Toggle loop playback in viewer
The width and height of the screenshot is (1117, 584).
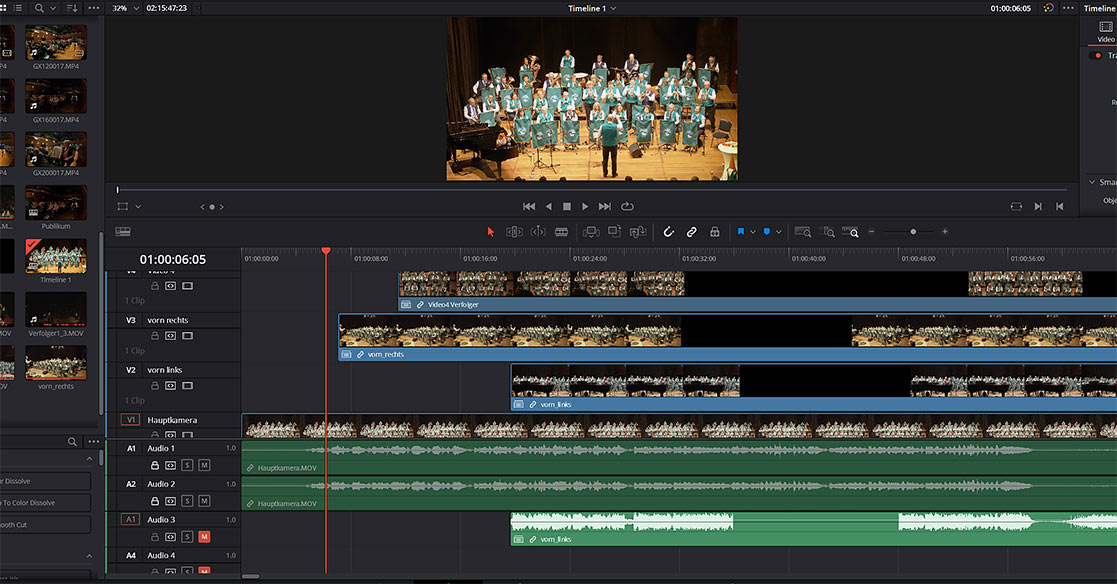click(x=627, y=207)
